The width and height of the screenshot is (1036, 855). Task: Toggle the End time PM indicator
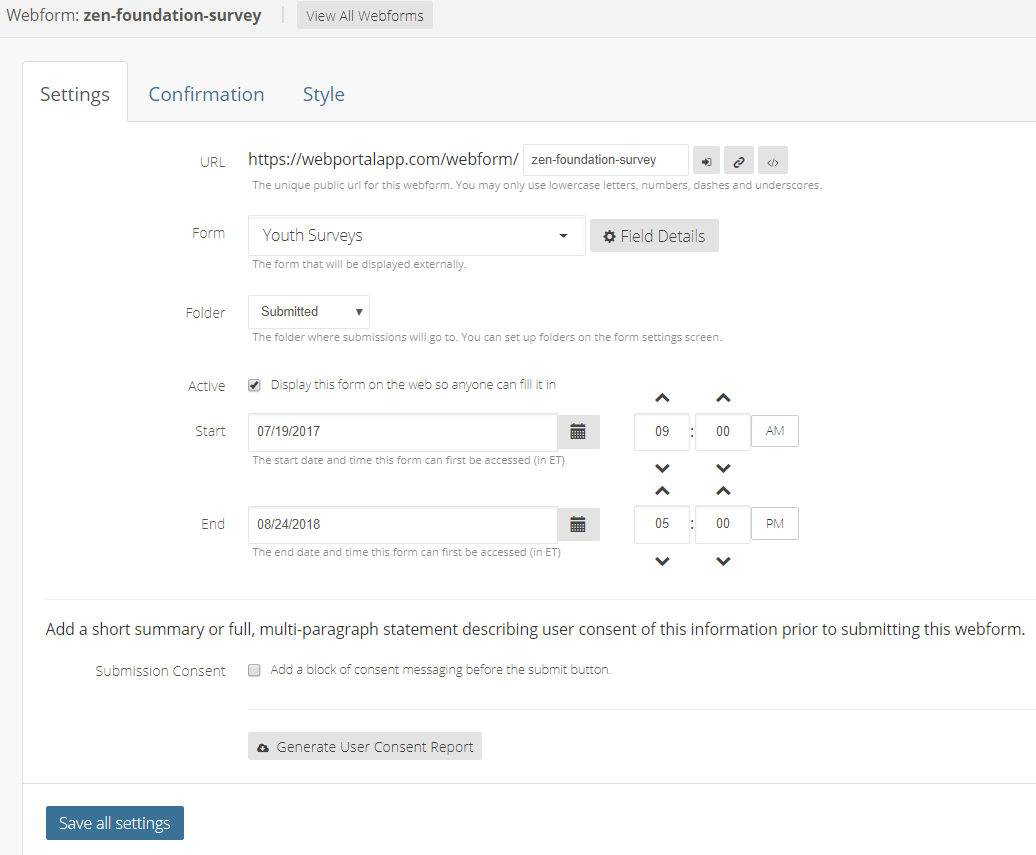coord(774,523)
